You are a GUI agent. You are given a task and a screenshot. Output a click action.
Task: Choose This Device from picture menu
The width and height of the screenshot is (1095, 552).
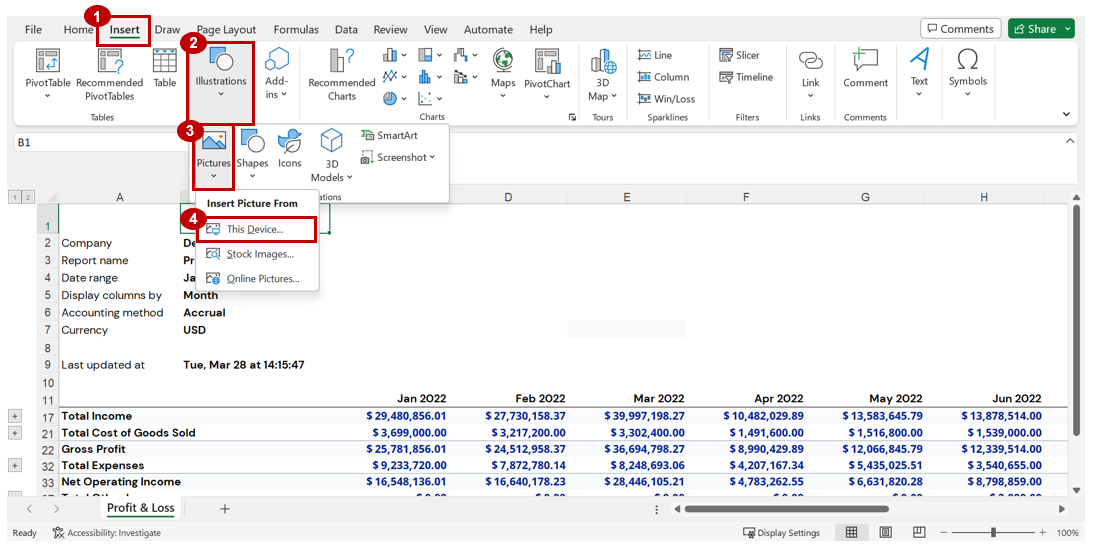(x=255, y=229)
